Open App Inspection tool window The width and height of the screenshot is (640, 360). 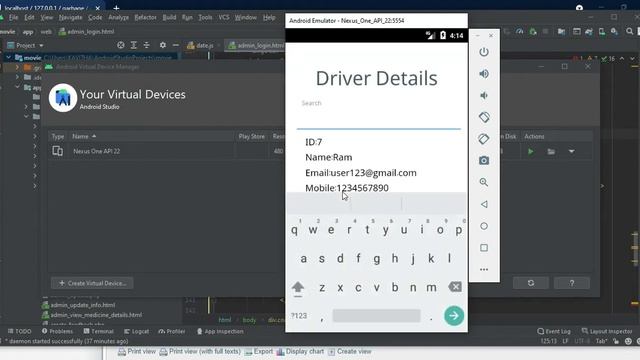click(220, 331)
